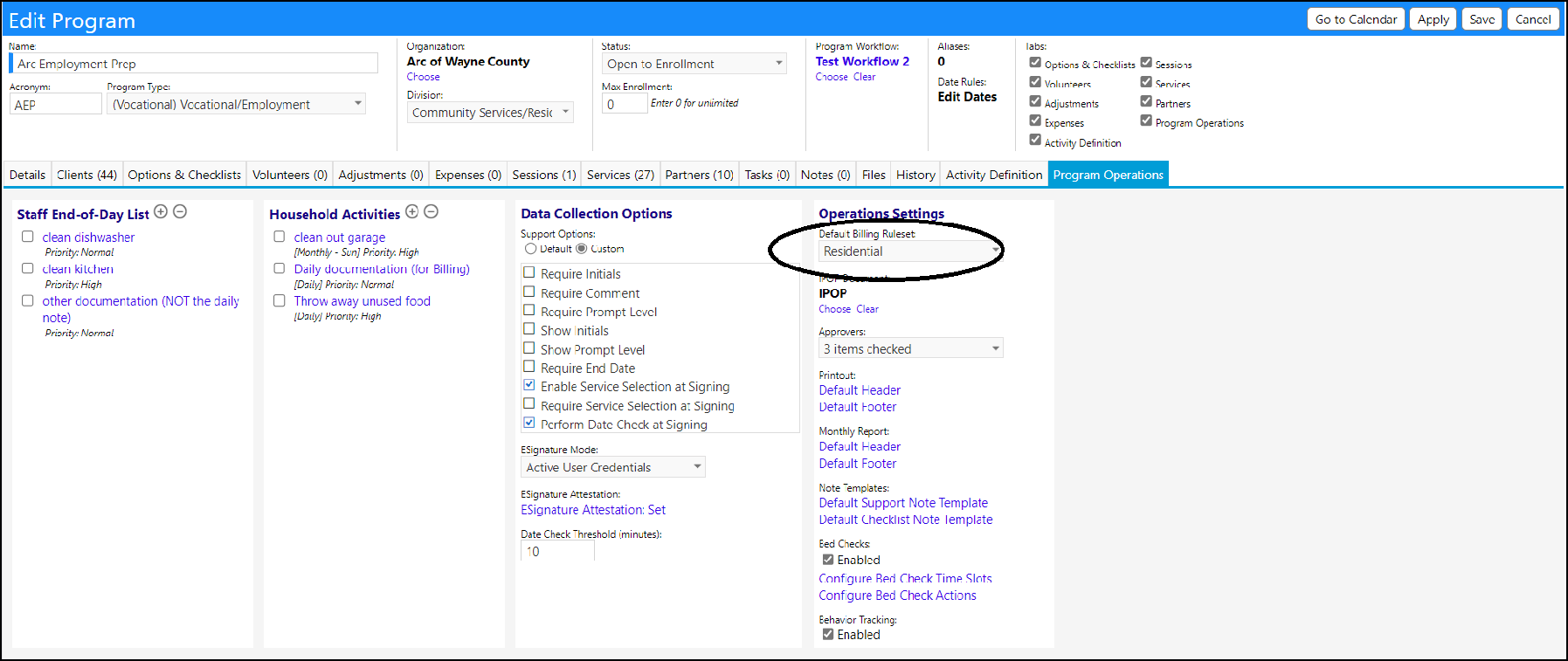Toggle Show Prompt Level checkbox

(529, 348)
